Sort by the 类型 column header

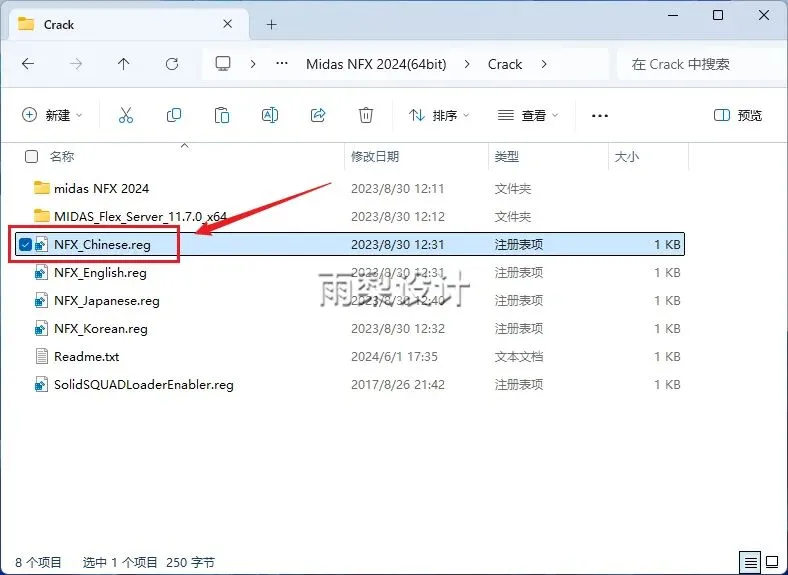pyautogui.click(x=506, y=157)
